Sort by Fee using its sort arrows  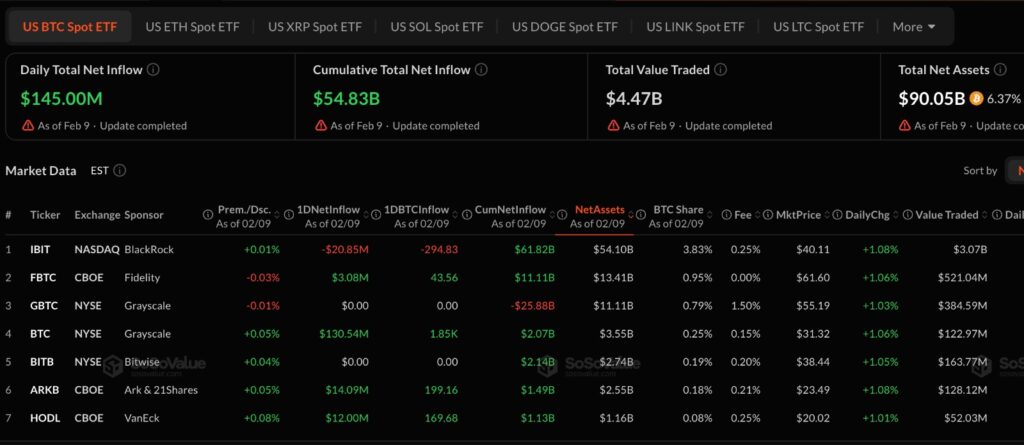coord(758,215)
